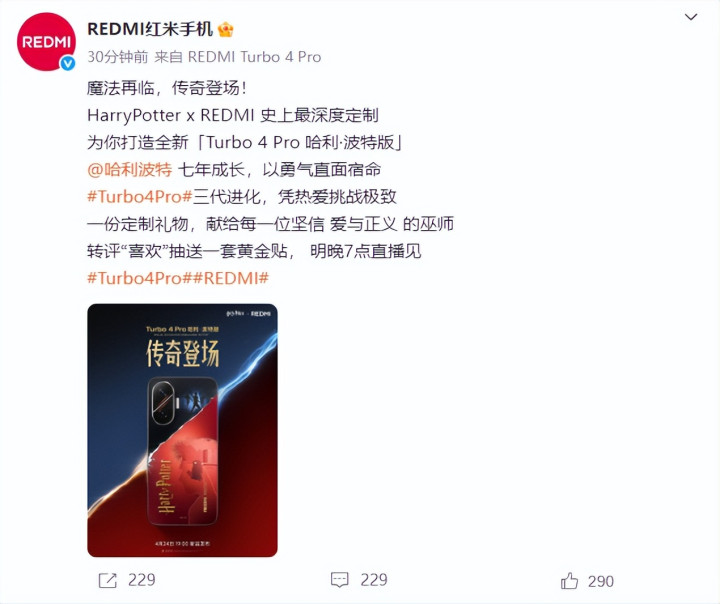Click the 传奇登场 title in poster
Image resolution: width=720 pixels, height=604 pixels.
[183, 353]
